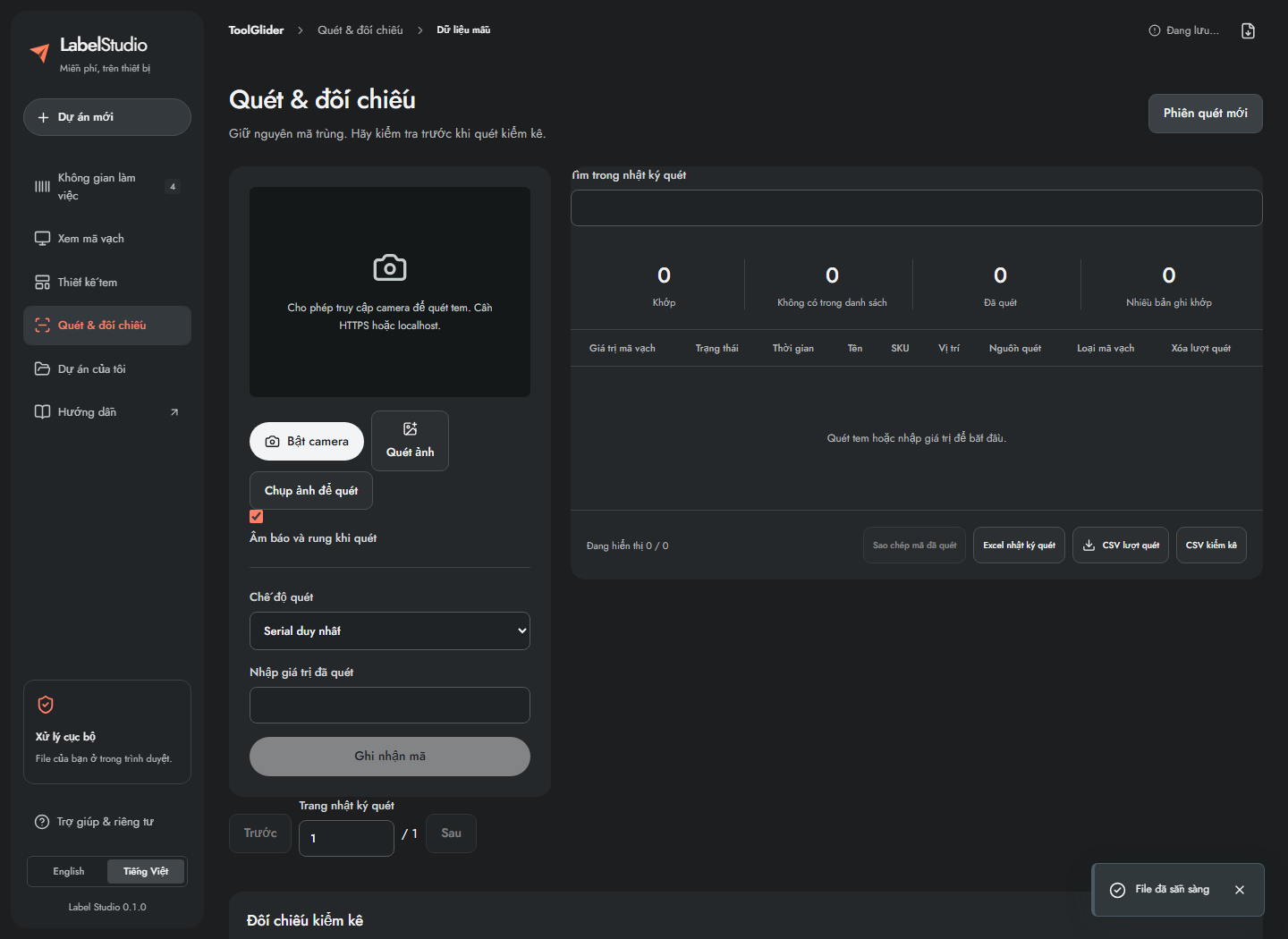Screen dimensions: 1288x939
Task: Click the book icon beside Hướng dẫn
Action: point(42,412)
